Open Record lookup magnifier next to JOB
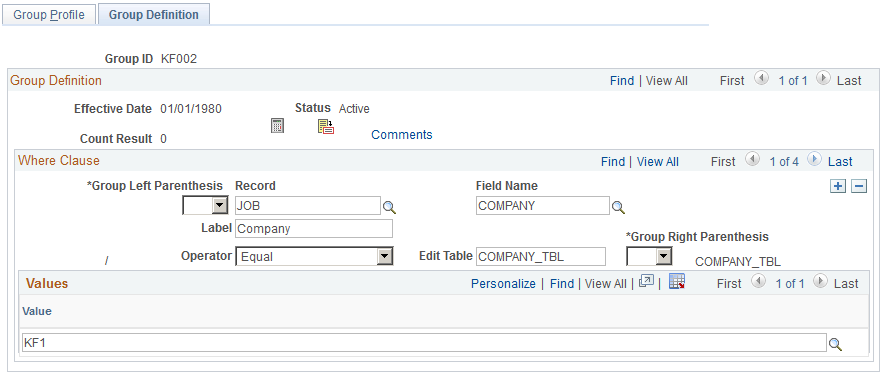 [389, 207]
